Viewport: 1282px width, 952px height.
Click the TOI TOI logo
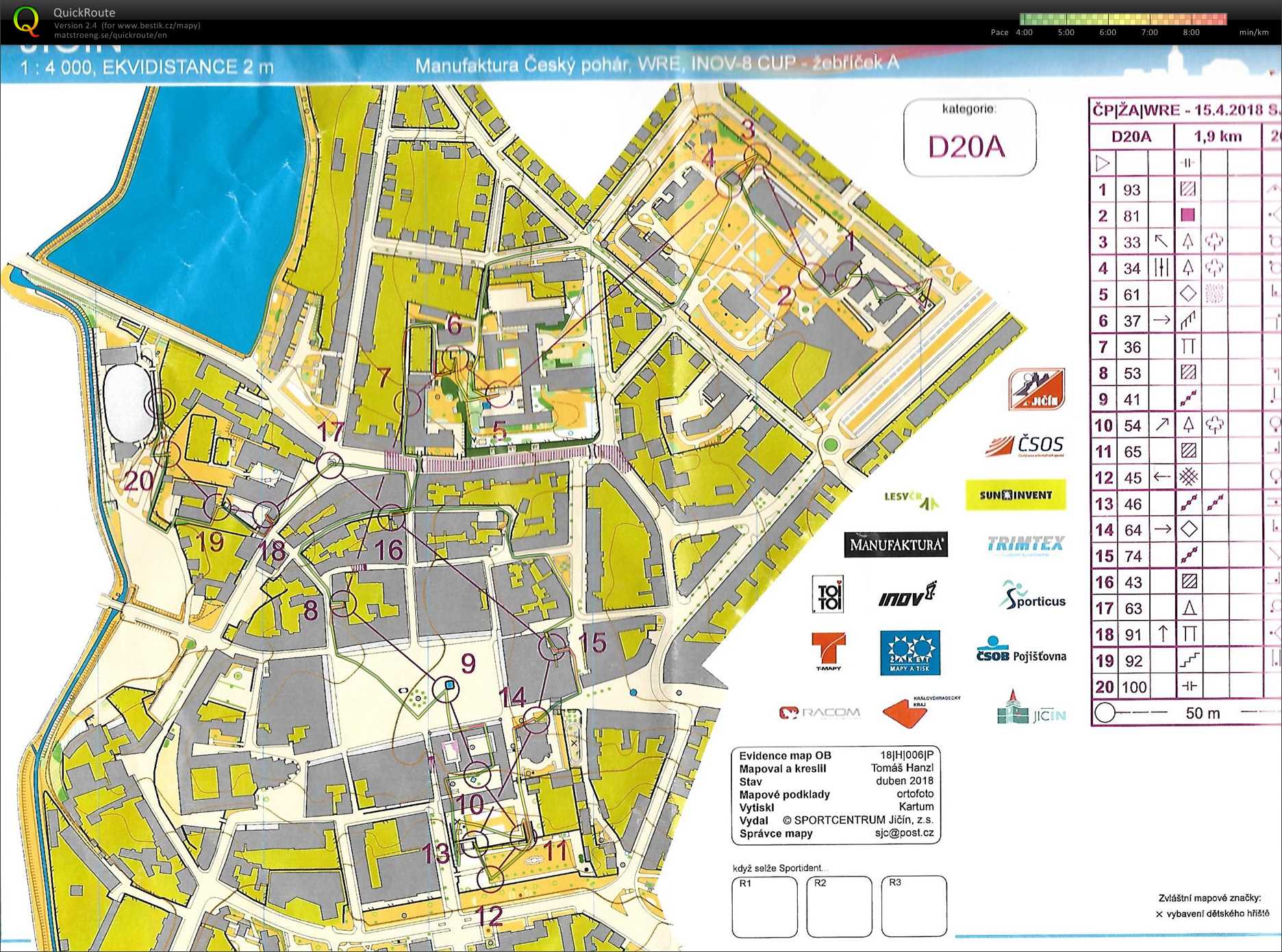(x=829, y=594)
